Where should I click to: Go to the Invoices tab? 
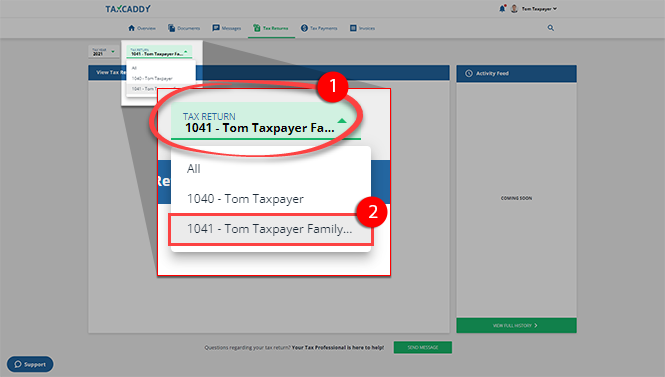click(x=362, y=28)
